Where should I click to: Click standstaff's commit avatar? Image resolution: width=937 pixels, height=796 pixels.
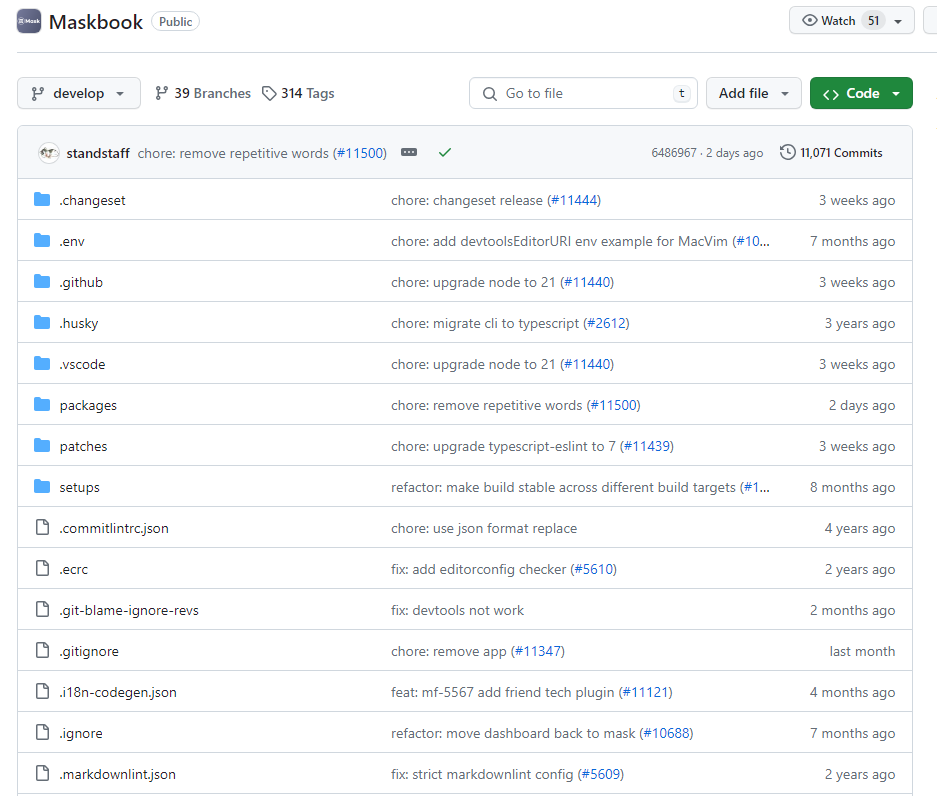48,153
